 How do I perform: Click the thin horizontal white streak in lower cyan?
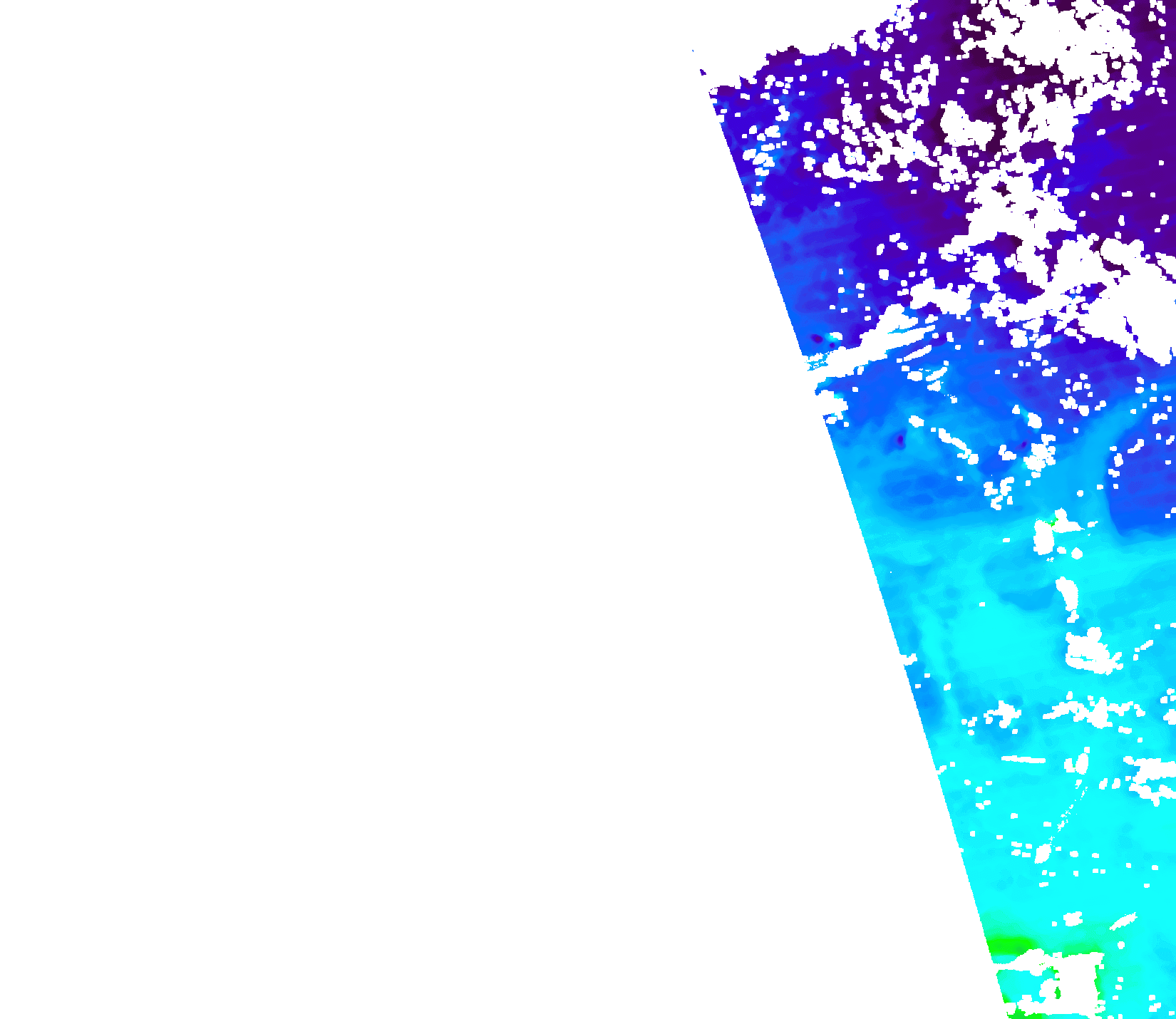(1023, 760)
